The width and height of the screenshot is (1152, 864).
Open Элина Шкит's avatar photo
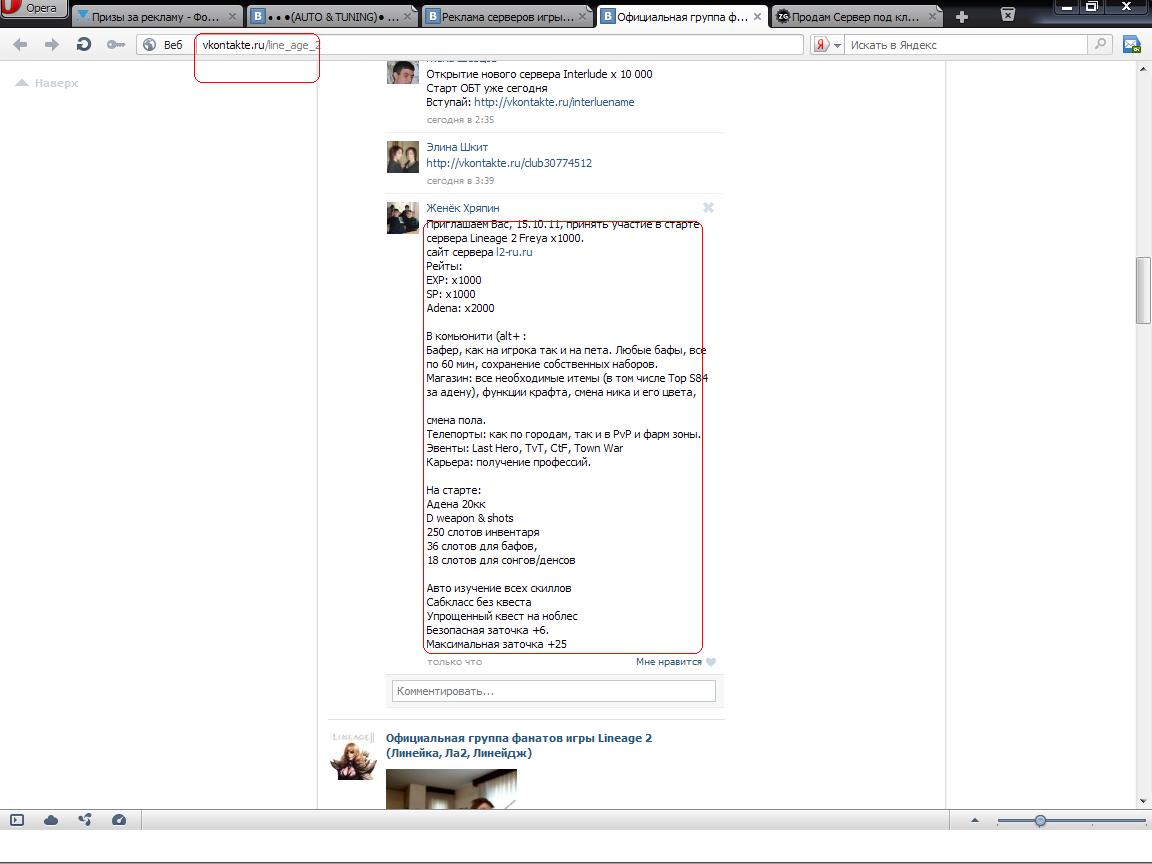click(403, 156)
